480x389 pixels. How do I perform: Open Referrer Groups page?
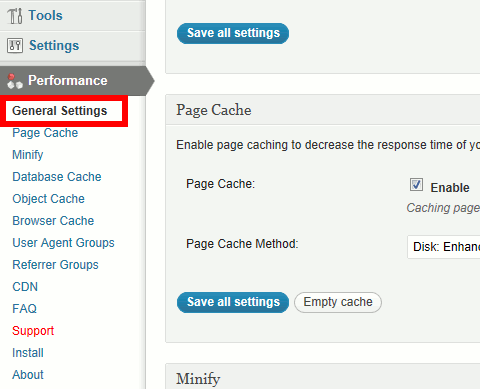[55, 265]
